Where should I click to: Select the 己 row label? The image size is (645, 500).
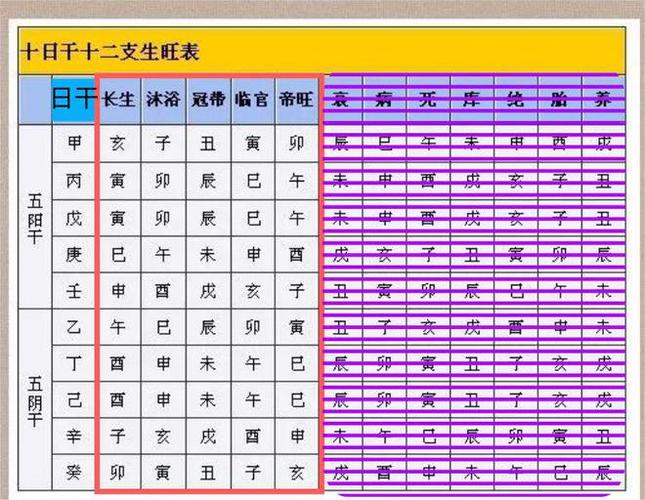(x=74, y=400)
